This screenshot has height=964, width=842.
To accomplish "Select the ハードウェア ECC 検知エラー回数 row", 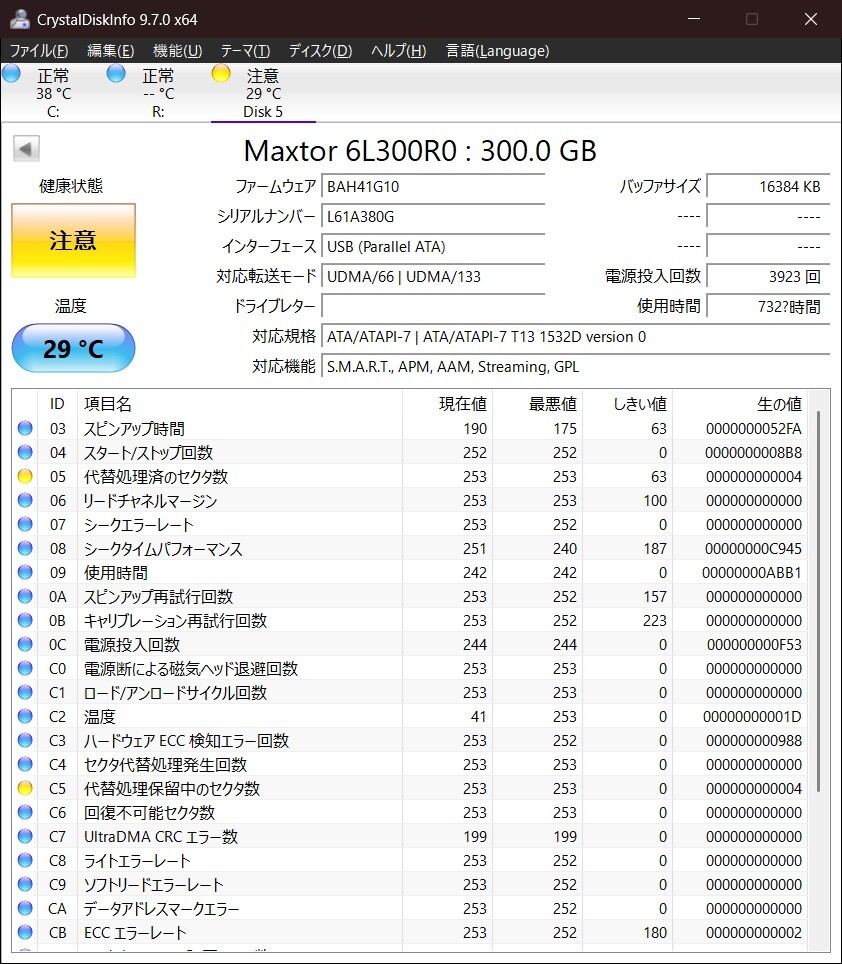I will (x=410, y=740).
